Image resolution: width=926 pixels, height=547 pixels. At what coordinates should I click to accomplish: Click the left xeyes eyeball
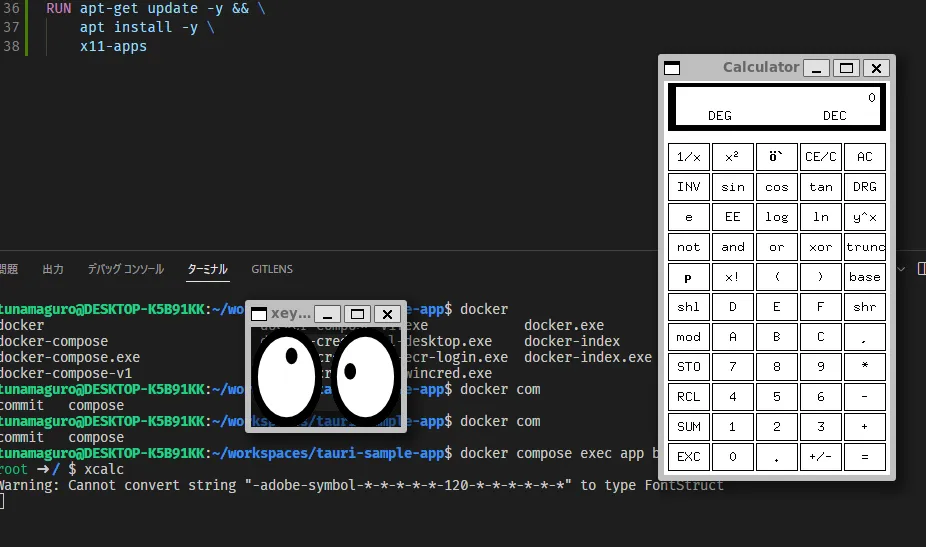288,375
